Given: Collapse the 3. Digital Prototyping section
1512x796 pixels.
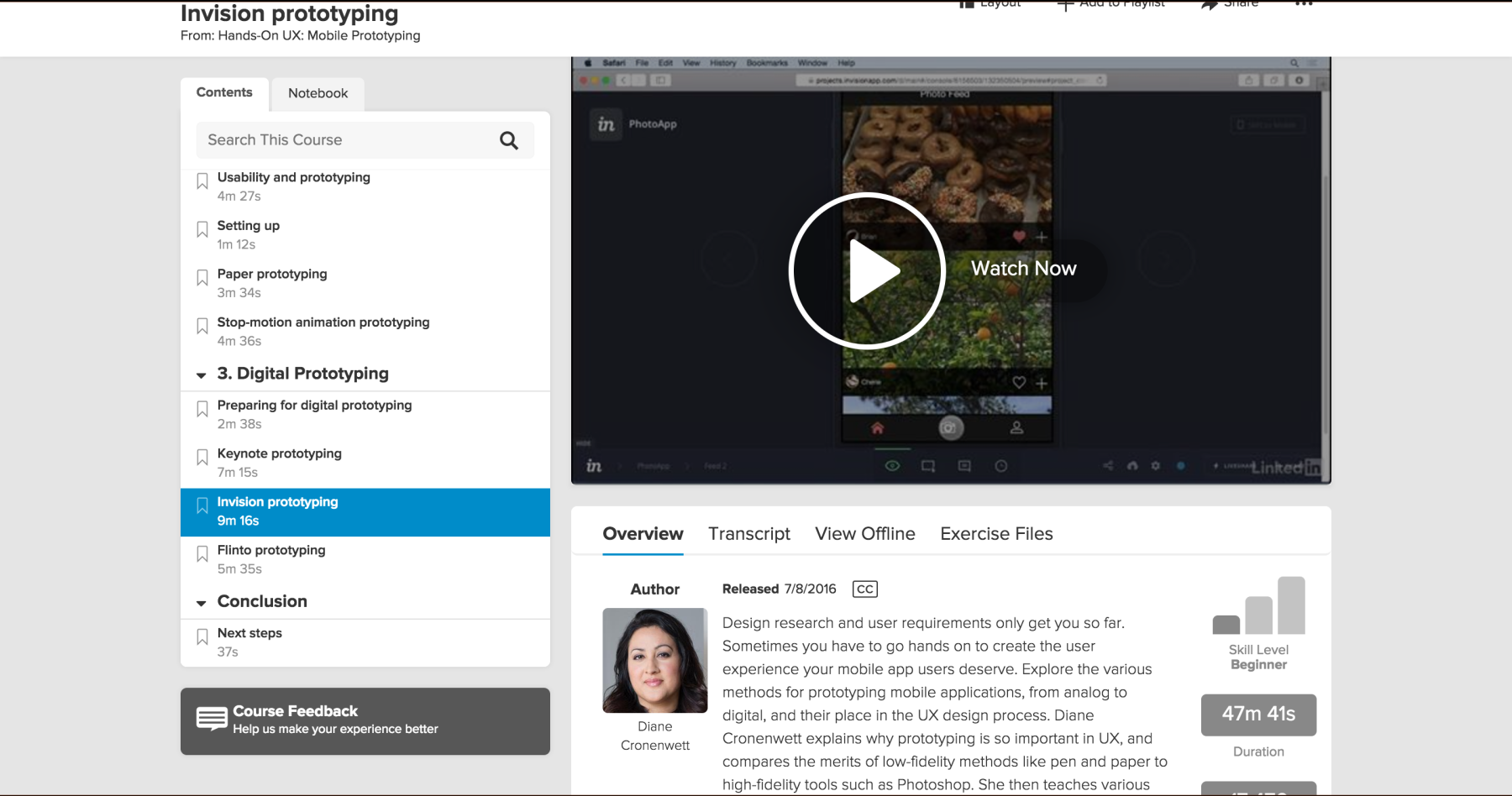Looking at the screenshot, I should (x=202, y=375).
